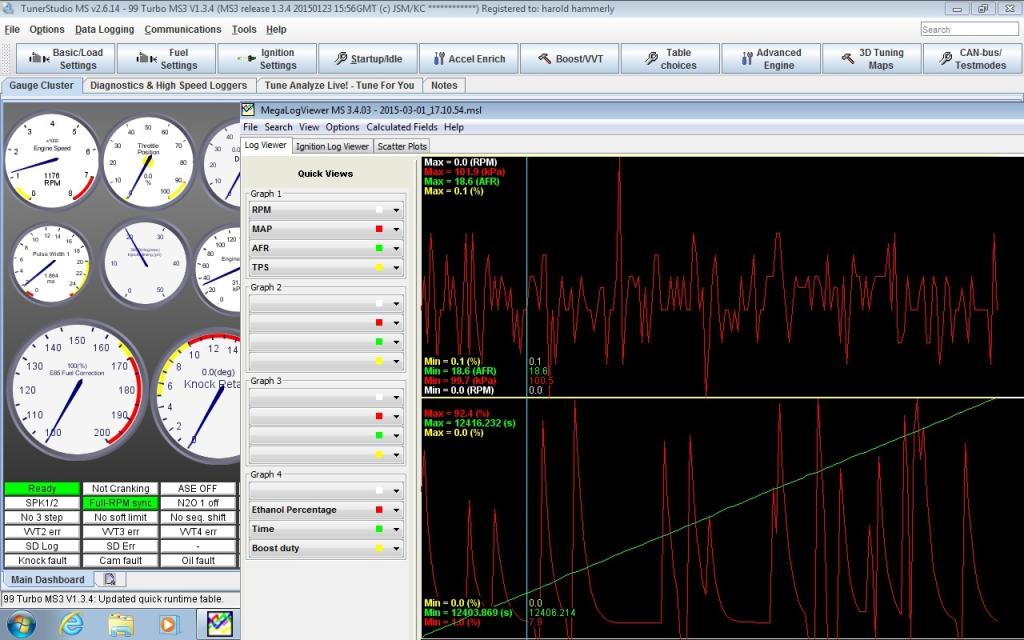Open the Boost duty field dropdown
Image resolution: width=1024 pixels, height=640 pixels.
point(396,548)
